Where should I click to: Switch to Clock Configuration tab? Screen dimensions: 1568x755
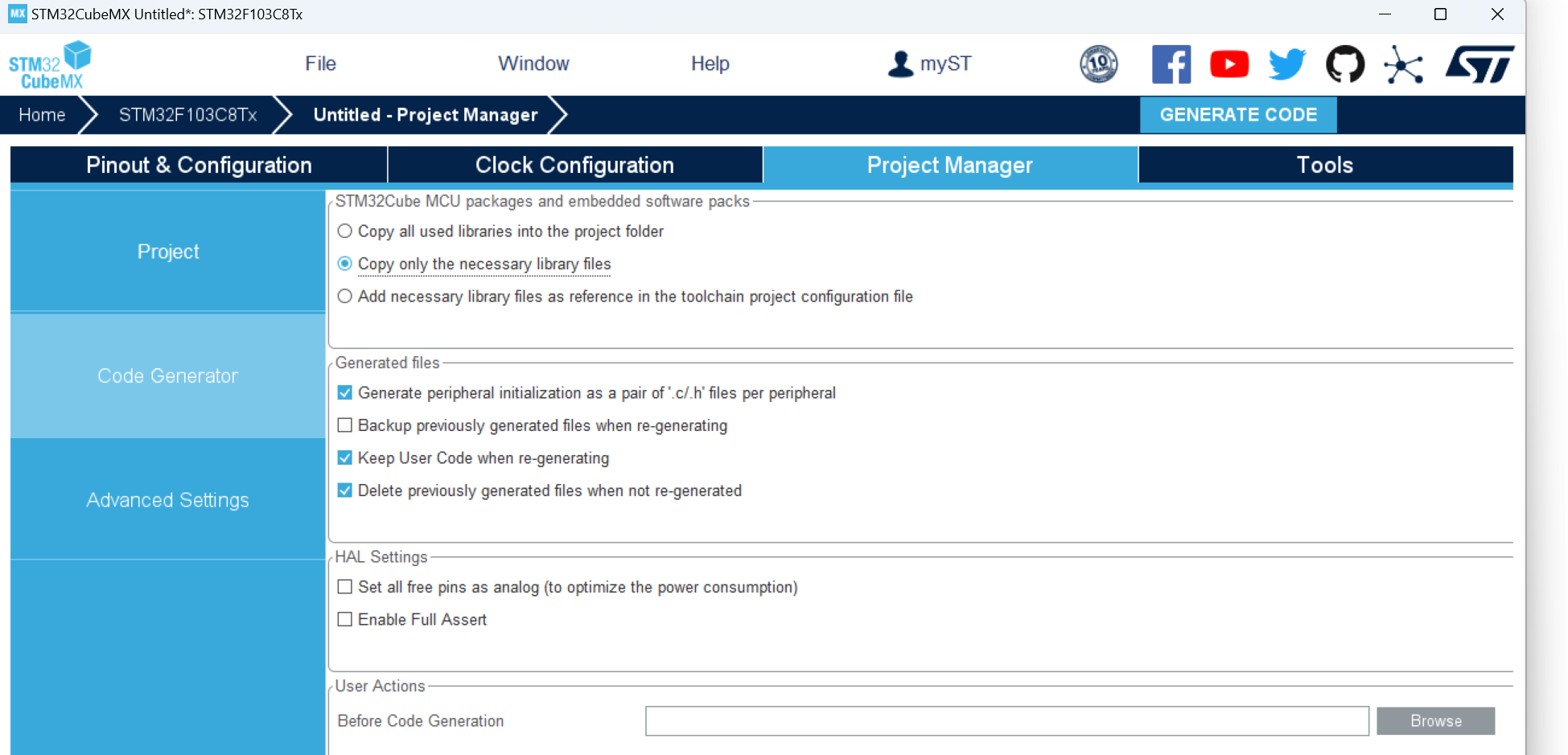575,165
